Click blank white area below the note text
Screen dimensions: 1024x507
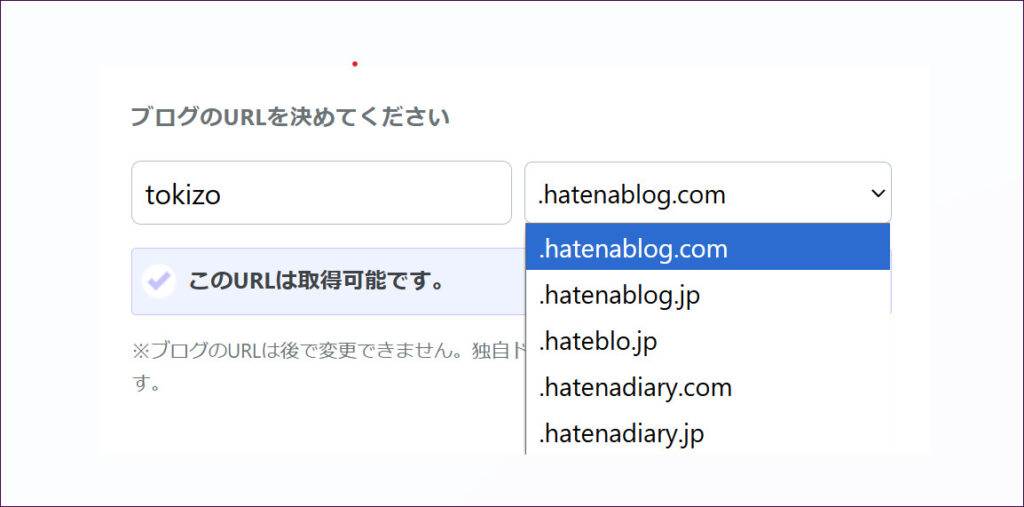tap(320, 425)
